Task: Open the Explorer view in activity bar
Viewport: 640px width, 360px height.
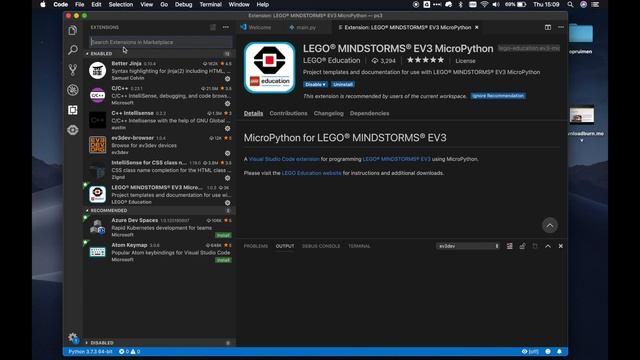Action: [73, 30]
